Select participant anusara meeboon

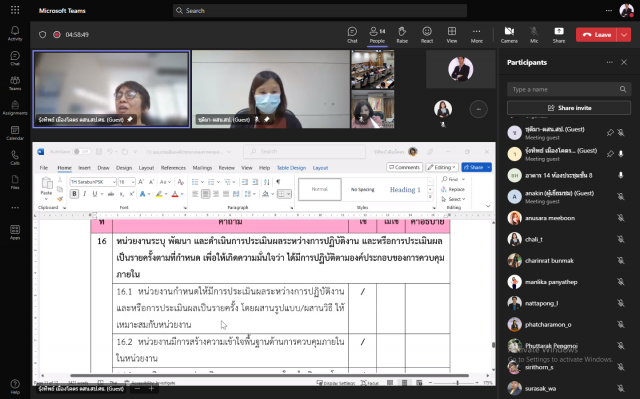click(x=569, y=218)
